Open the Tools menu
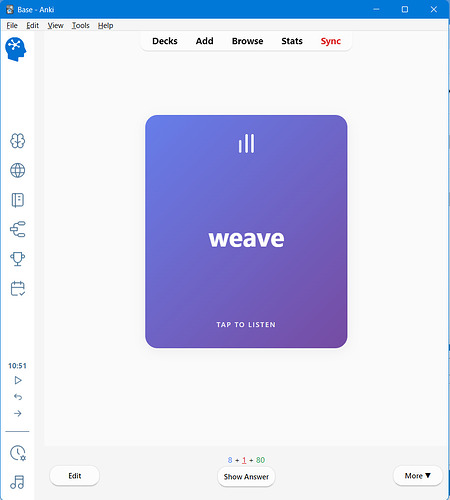Screen dimensions: 450x500 tap(81, 25)
